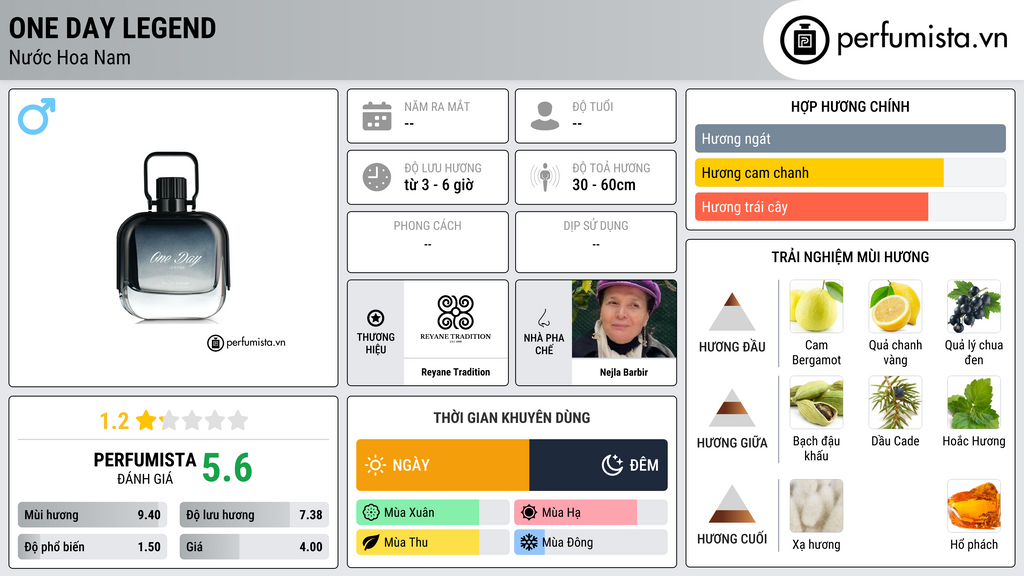Click the '30 - 60cm' sillage value
The image size is (1024, 576).
604,185
